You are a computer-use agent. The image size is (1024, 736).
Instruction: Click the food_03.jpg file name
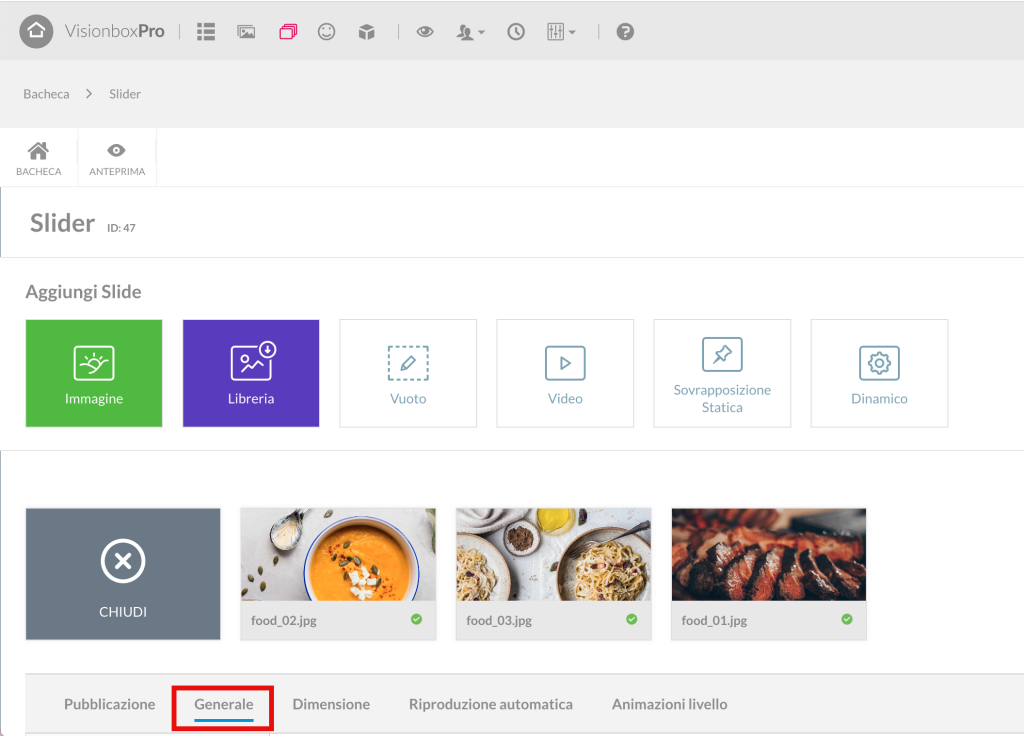(499, 620)
